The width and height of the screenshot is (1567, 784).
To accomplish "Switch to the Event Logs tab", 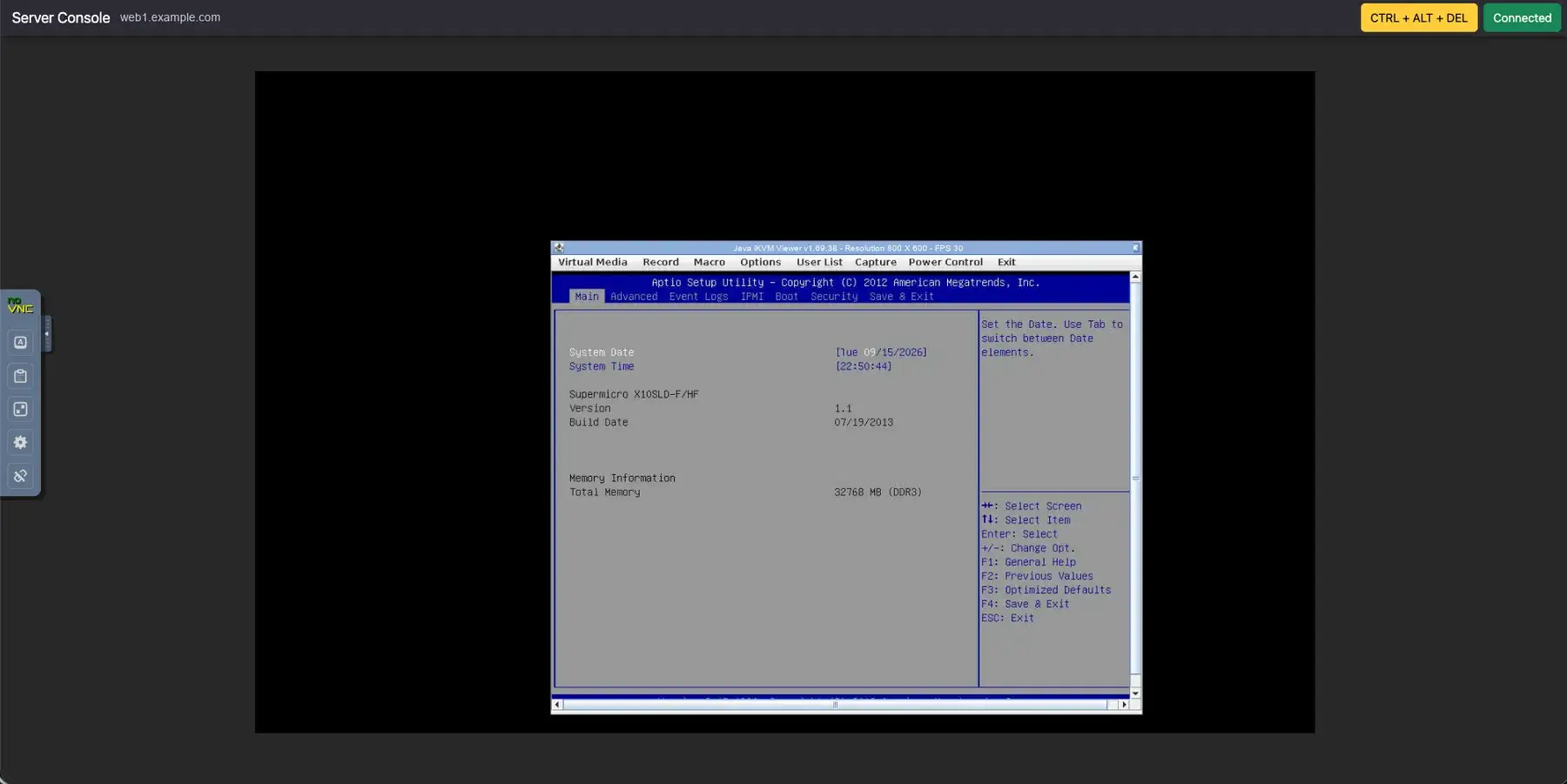I will (698, 297).
